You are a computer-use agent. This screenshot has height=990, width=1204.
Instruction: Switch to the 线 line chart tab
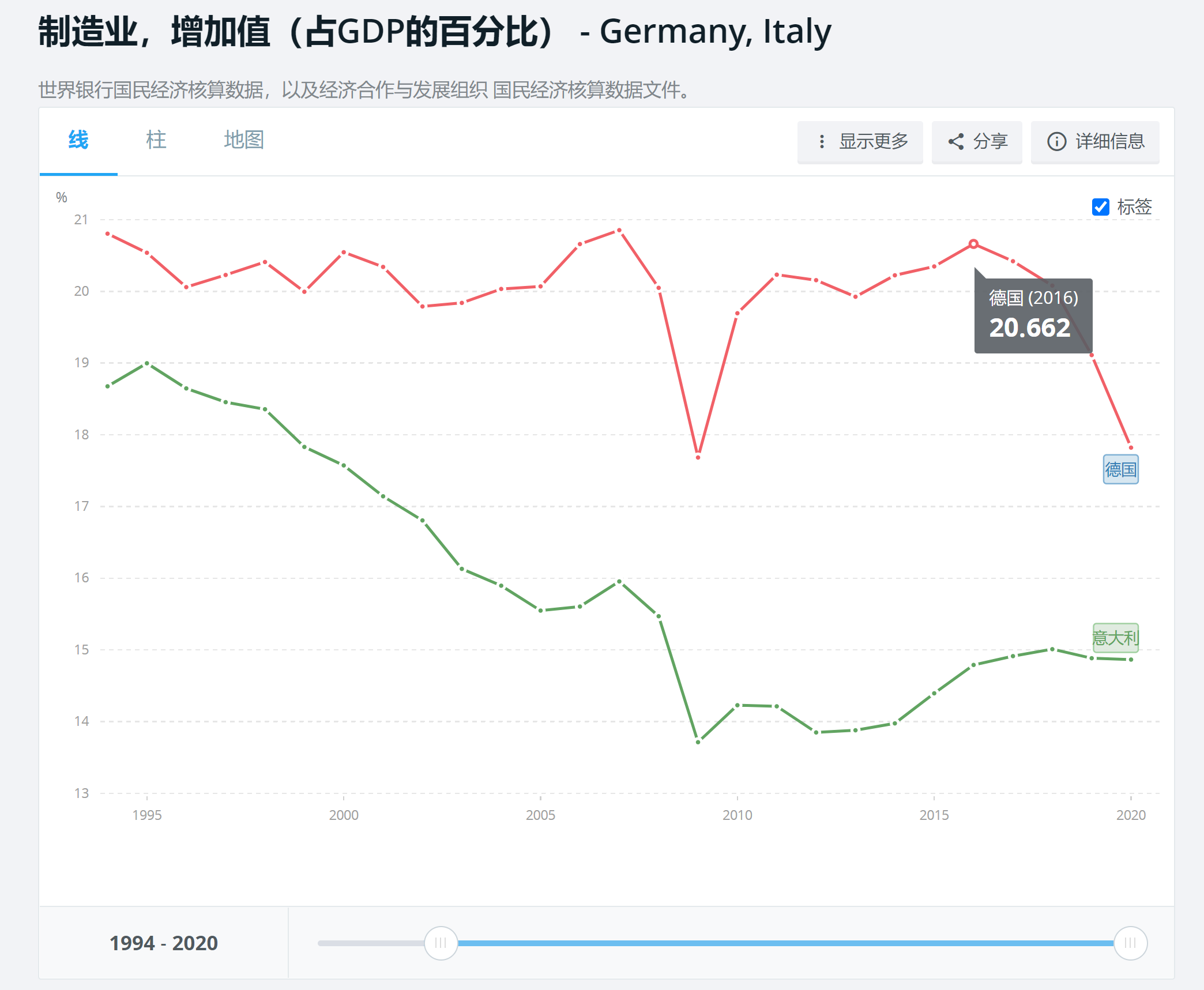78,140
